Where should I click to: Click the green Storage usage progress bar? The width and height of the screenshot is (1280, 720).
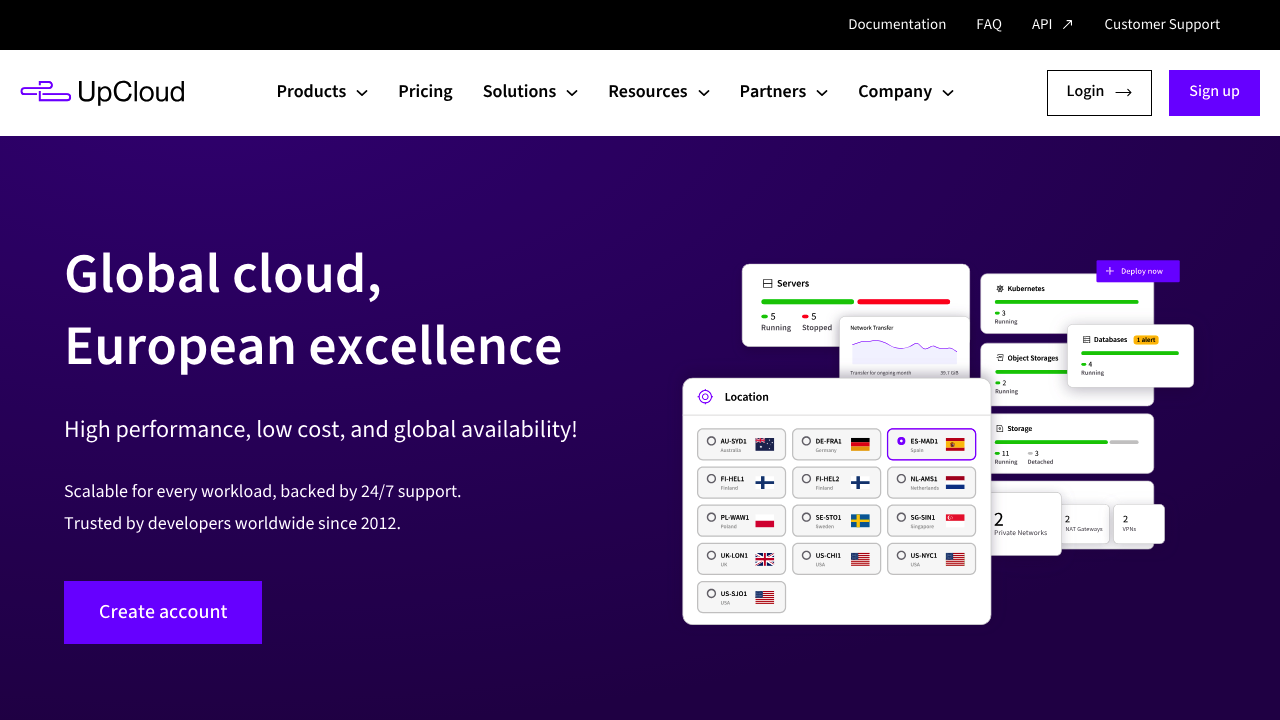click(x=1050, y=442)
